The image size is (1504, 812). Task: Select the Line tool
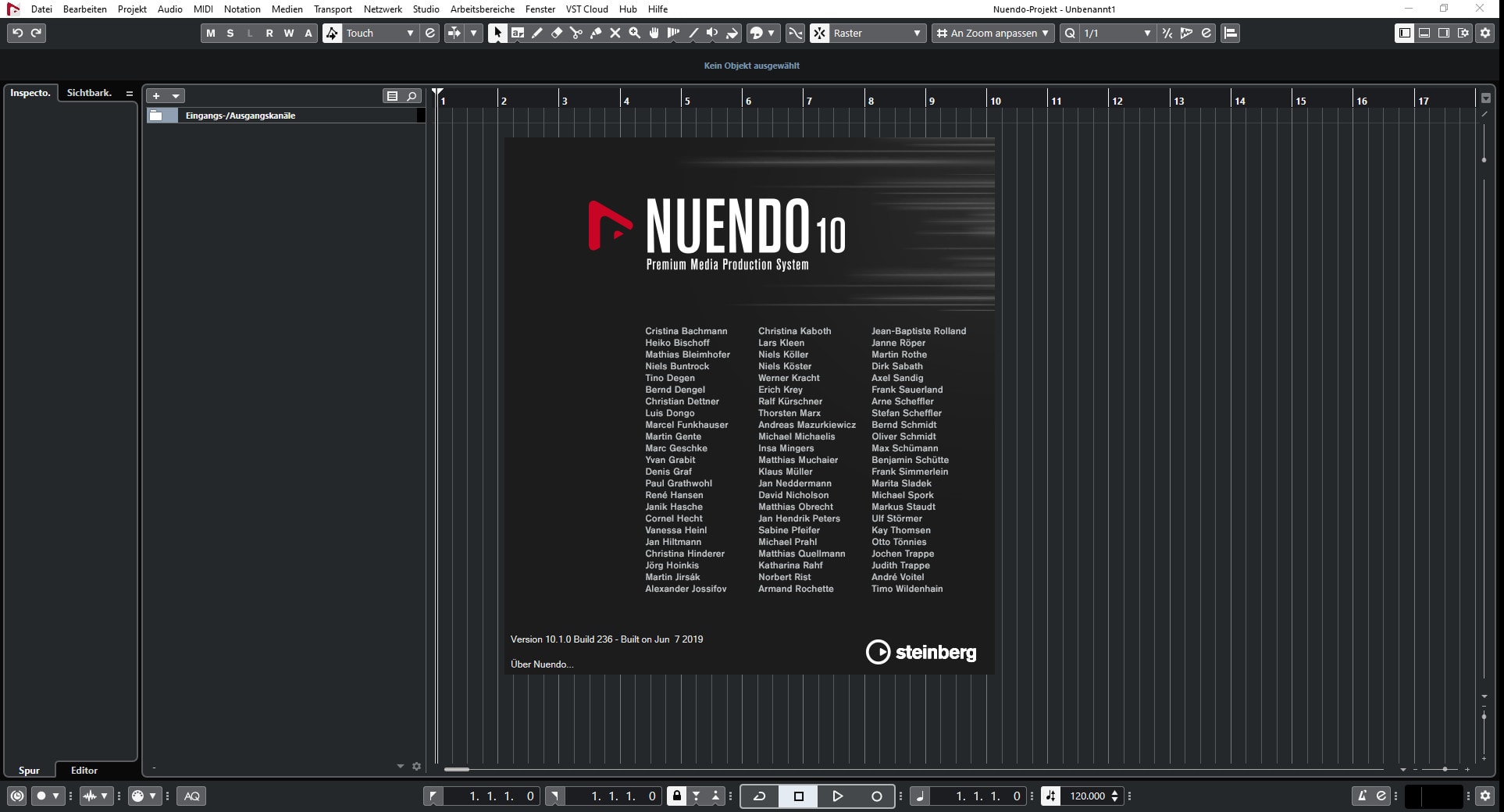point(693,33)
